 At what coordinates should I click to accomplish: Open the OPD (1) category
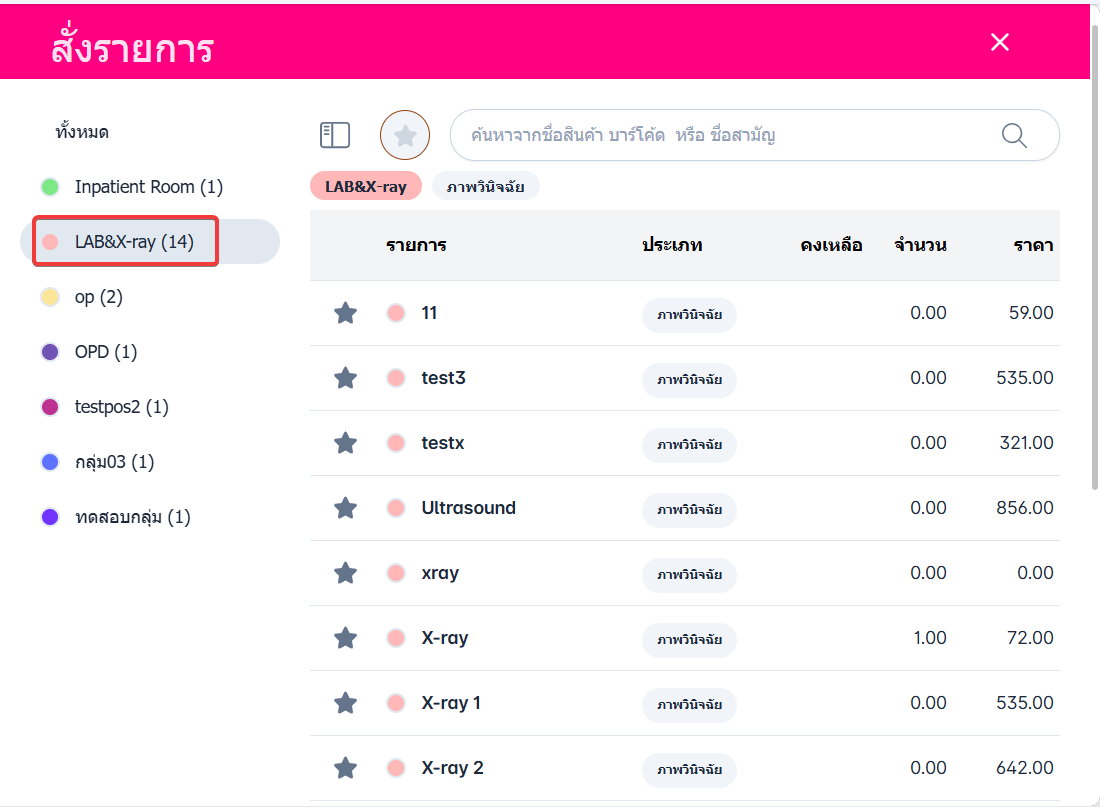105,352
